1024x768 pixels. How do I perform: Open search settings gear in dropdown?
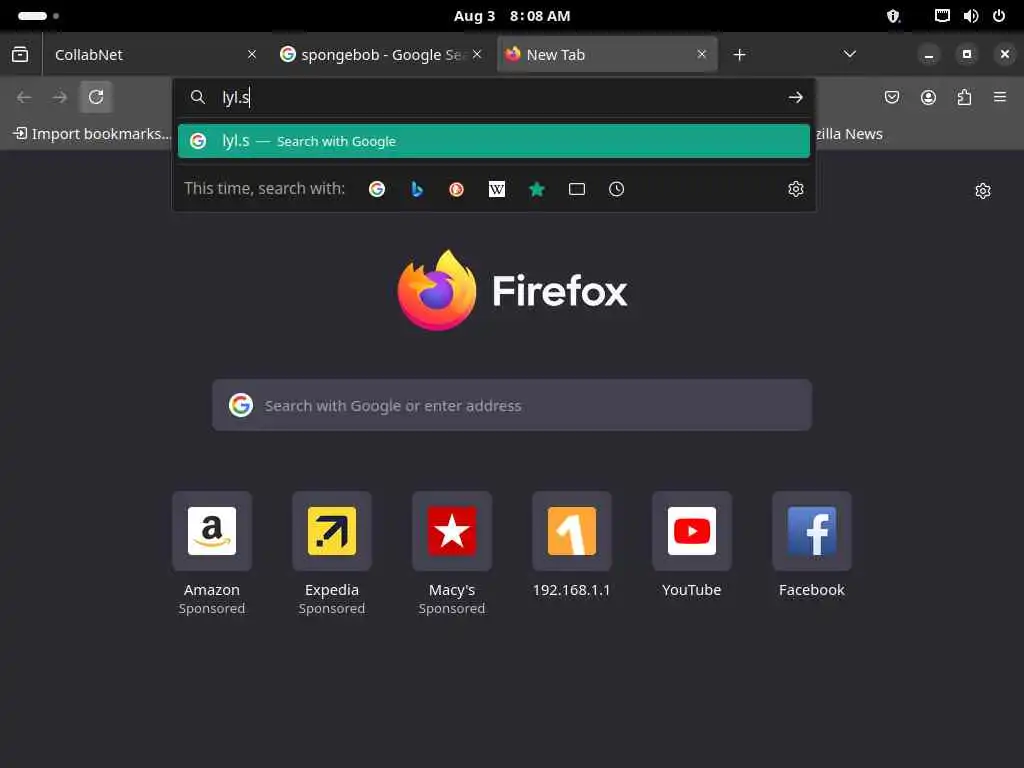click(x=795, y=189)
